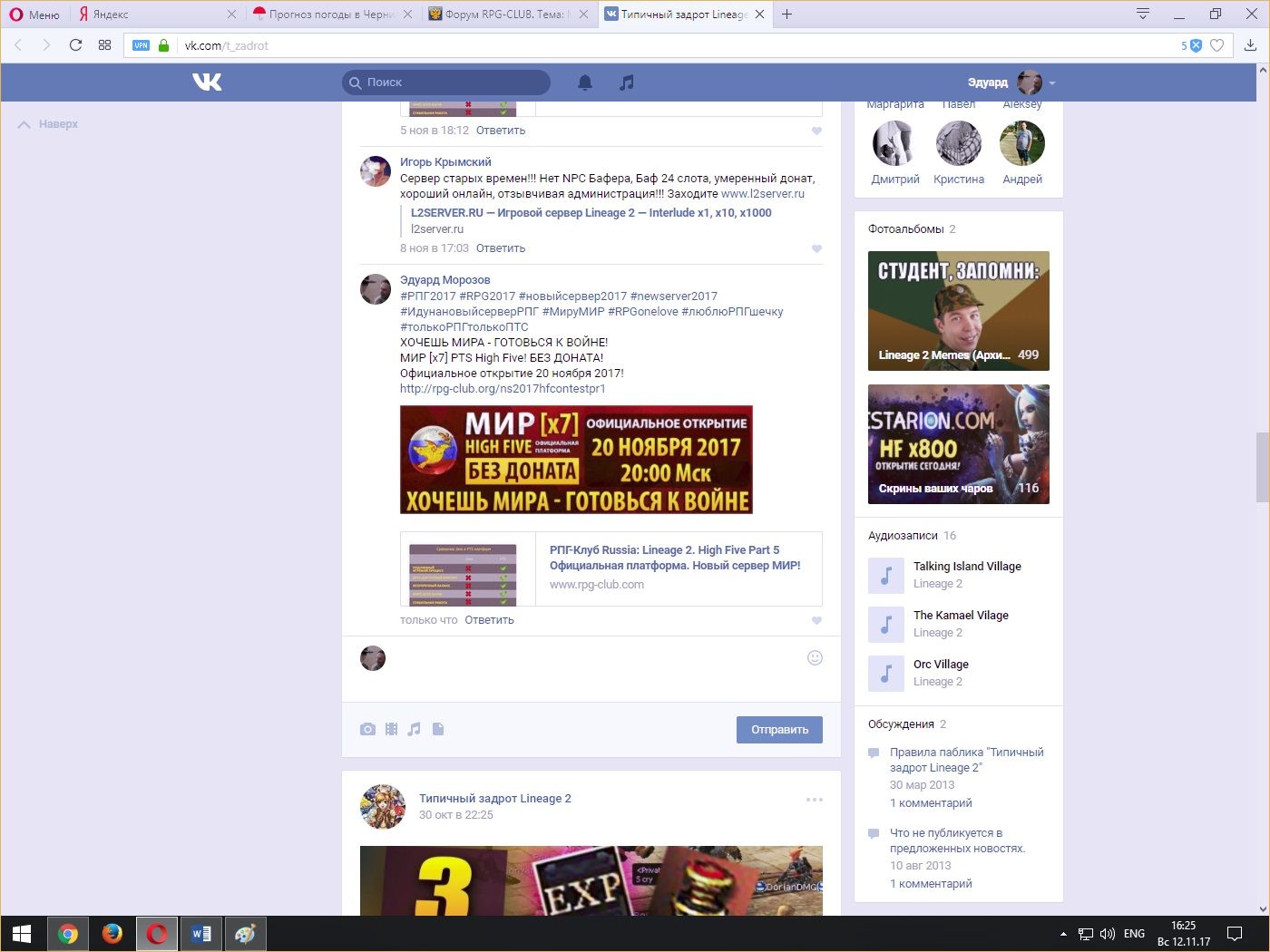The width and height of the screenshot is (1270, 952).
Task: Open the МИР x7 banner image
Action: click(x=576, y=460)
